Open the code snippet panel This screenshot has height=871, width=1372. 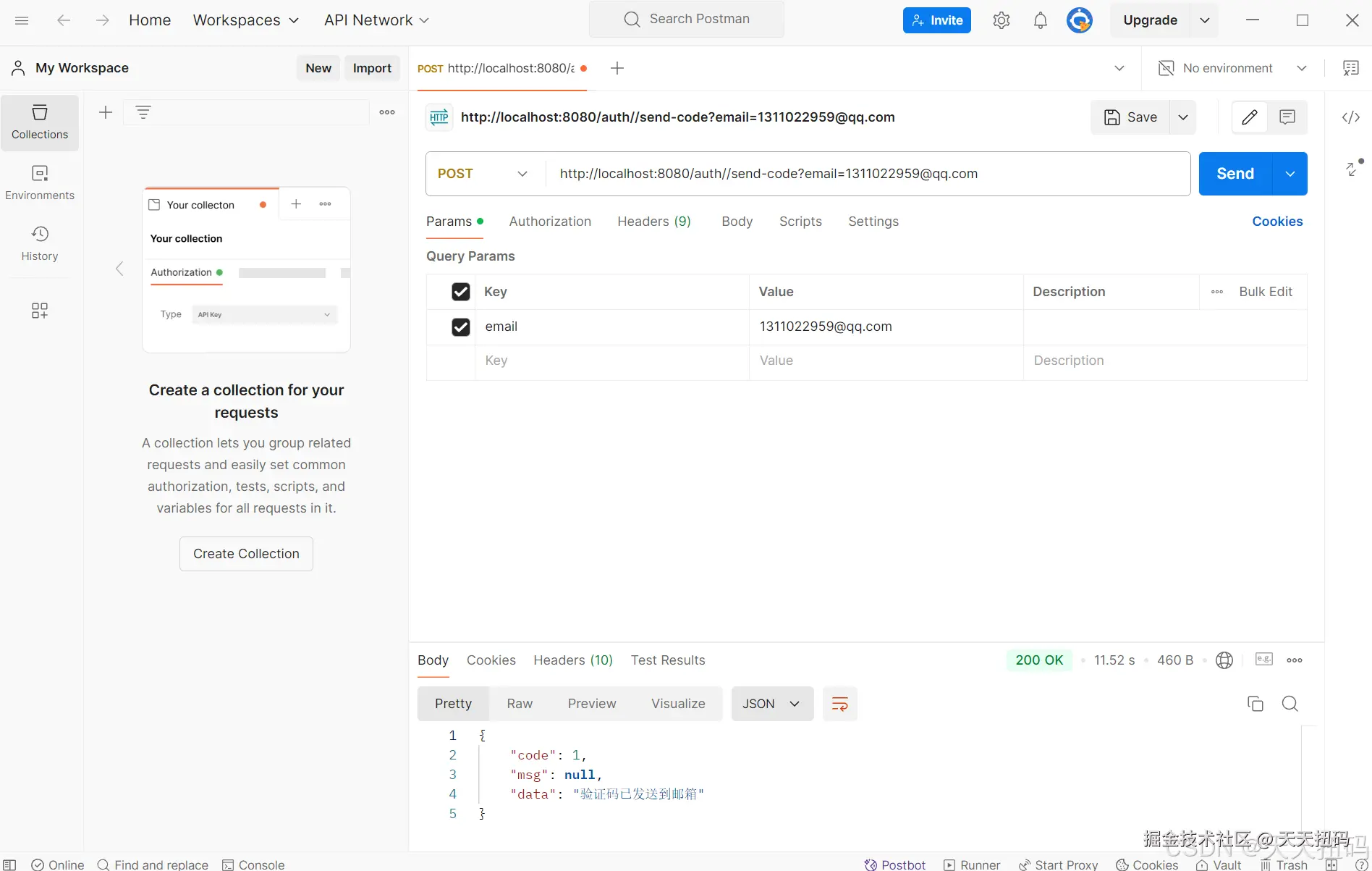1350,117
